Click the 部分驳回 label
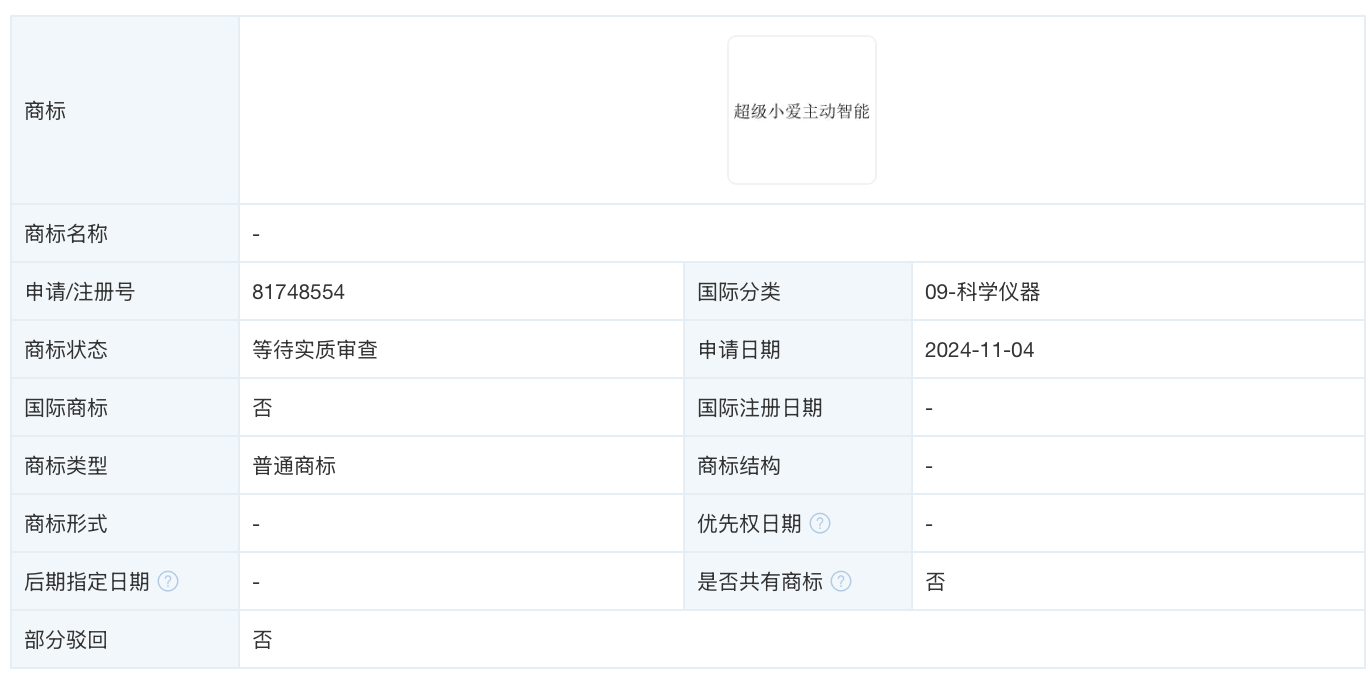Viewport: 1372px width, 674px height. (x=66, y=640)
